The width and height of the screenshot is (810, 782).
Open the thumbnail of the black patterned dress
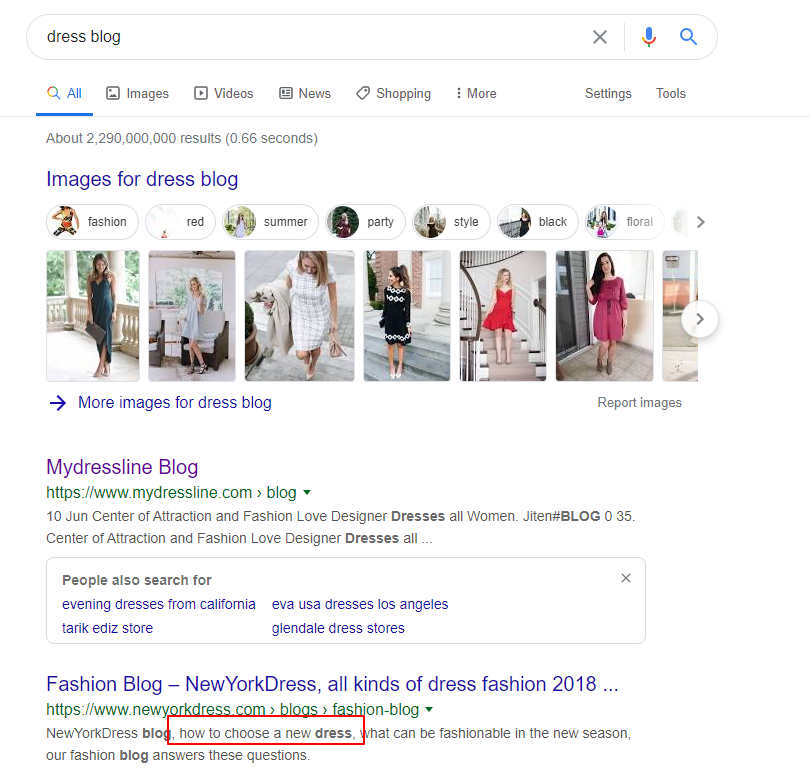(407, 316)
